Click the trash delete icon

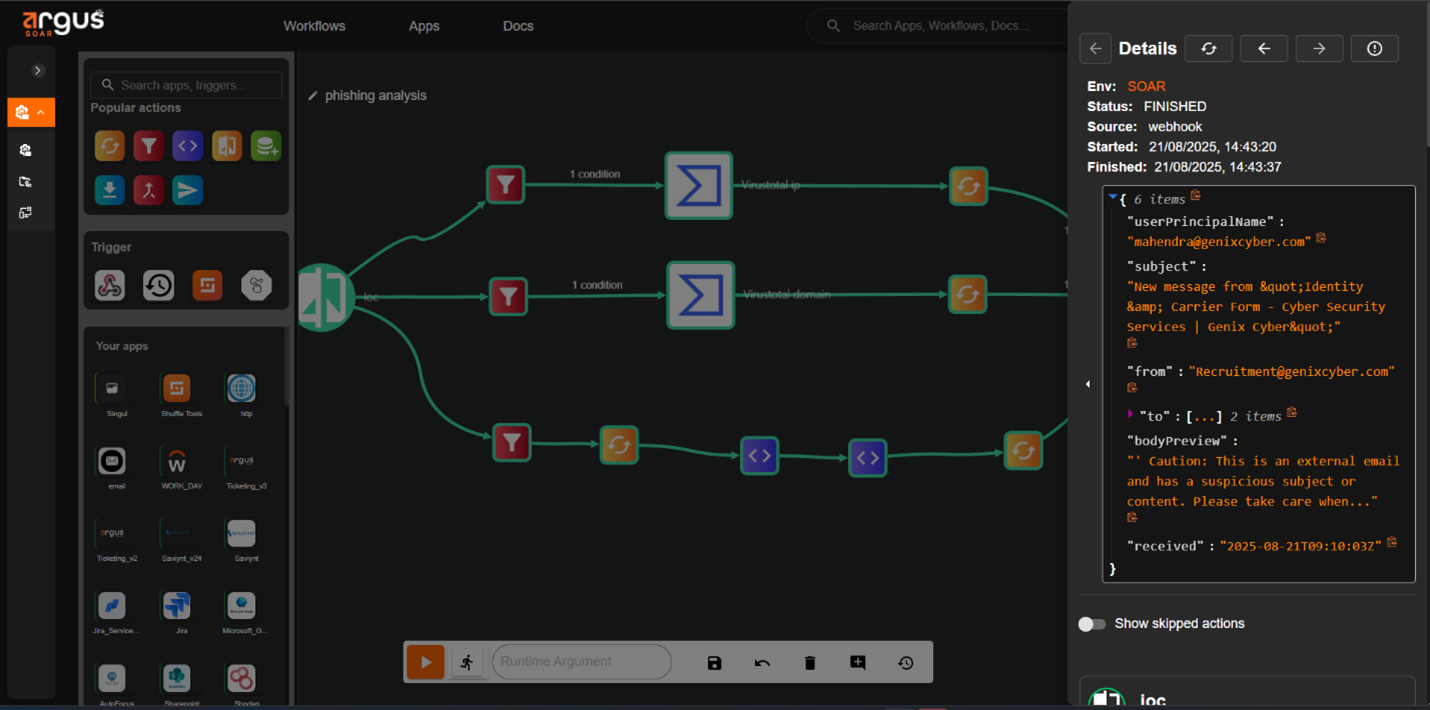810,663
